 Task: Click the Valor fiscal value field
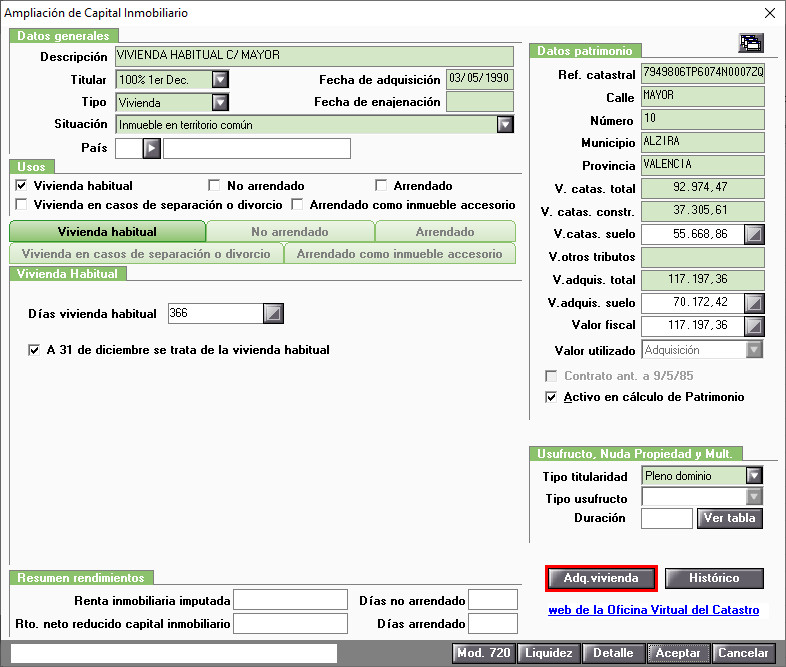click(693, 326)
